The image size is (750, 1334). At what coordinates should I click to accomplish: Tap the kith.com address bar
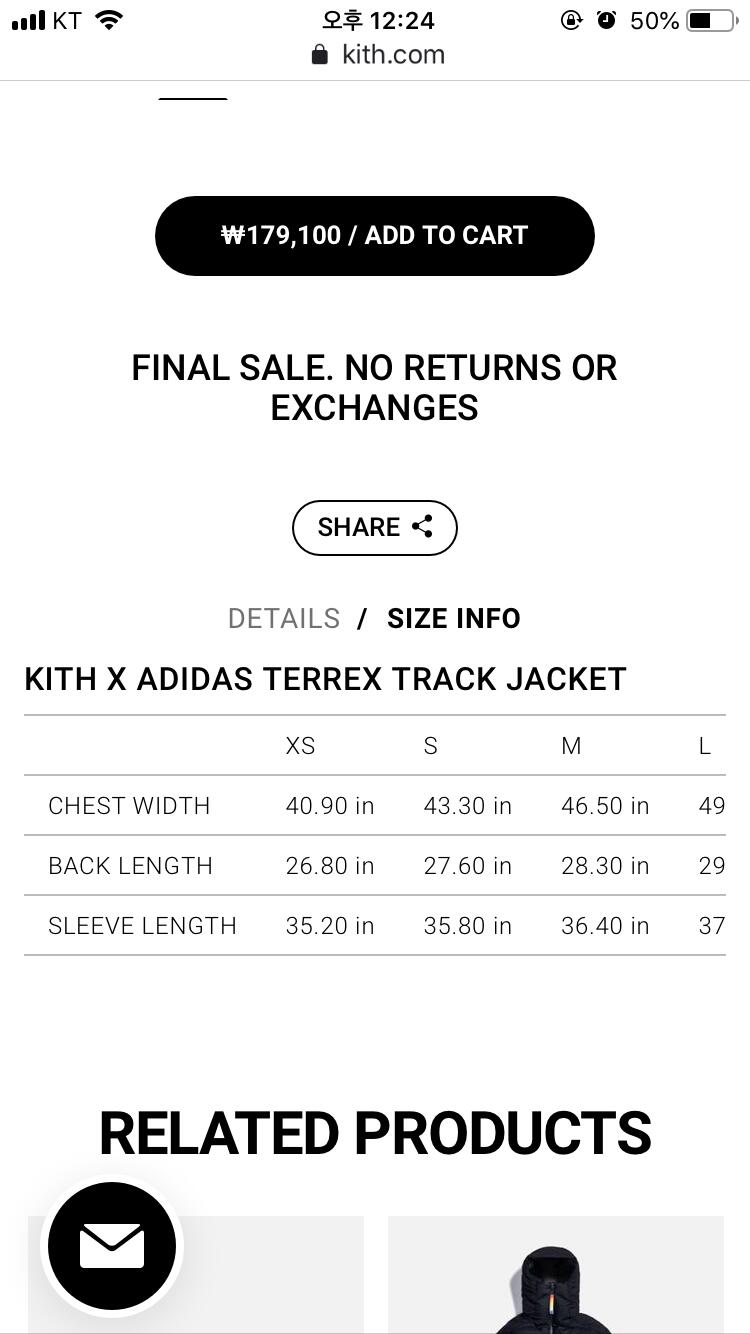[392, 55]
